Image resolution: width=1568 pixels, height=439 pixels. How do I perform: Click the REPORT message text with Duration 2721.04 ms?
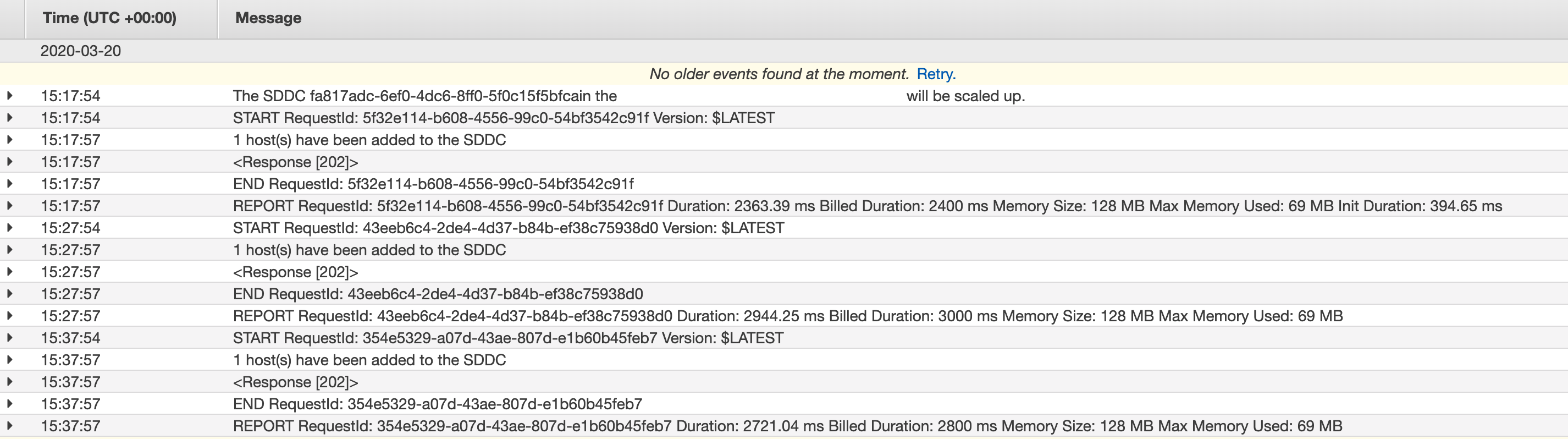pos(787,426)
